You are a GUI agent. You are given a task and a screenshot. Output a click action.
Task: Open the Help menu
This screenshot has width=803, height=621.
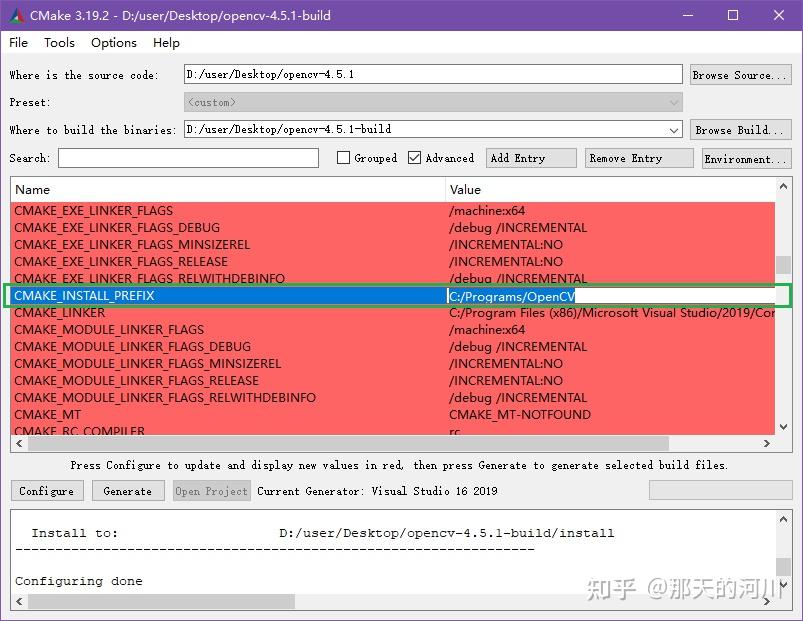coord(166,43)
